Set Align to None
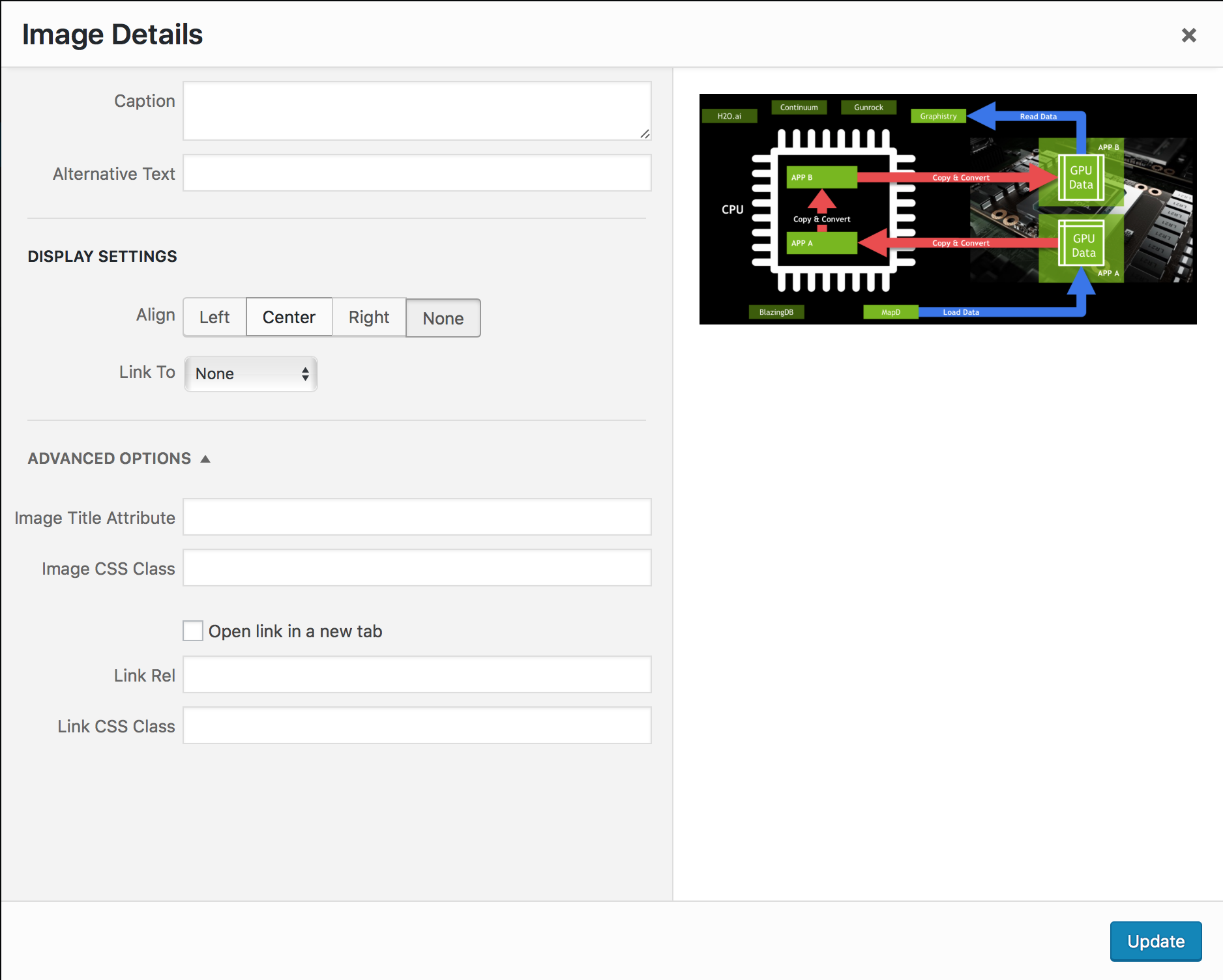Image resolution: width=1223 pixels, height=980 pixels. pyautogui.click(x=443, y=318)
